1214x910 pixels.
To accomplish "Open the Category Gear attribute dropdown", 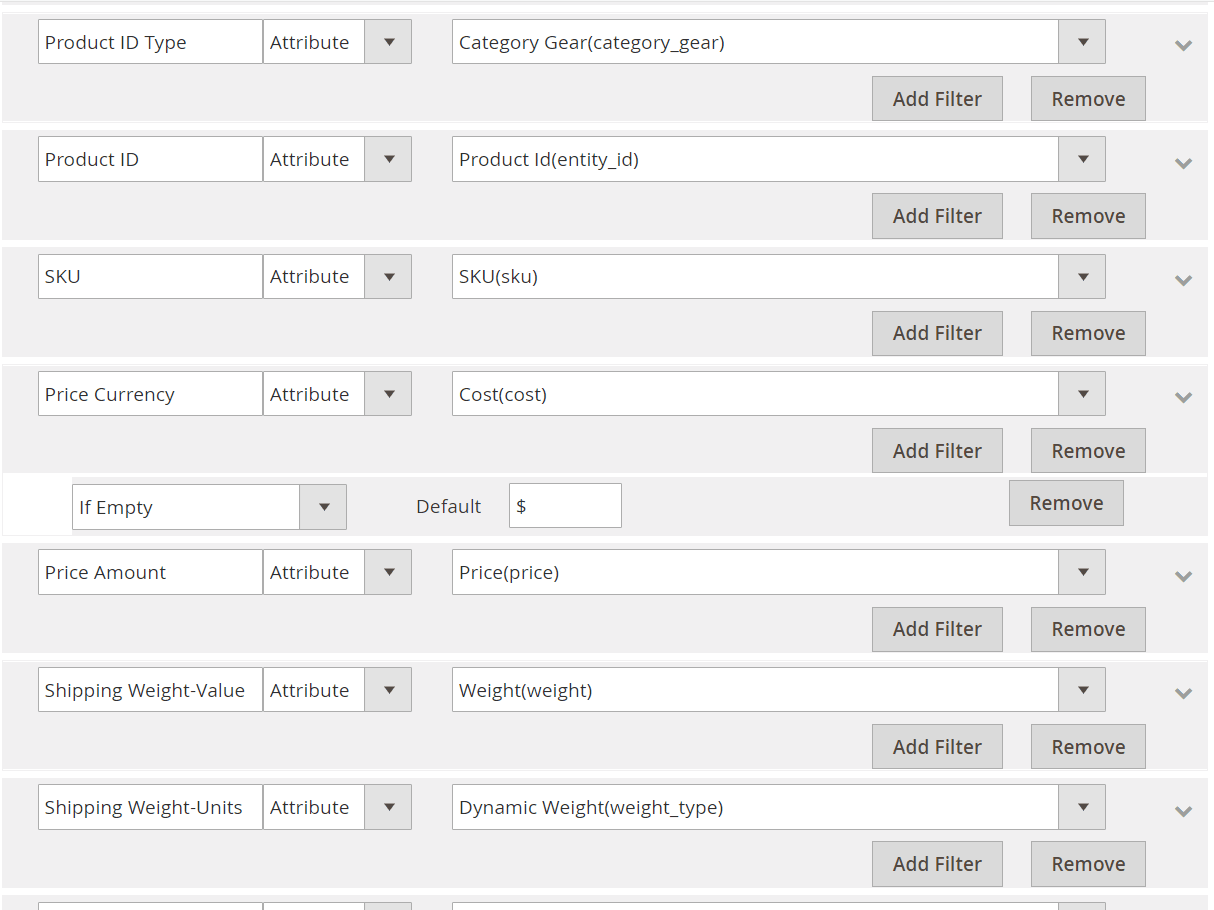I will tap(778, 42).
